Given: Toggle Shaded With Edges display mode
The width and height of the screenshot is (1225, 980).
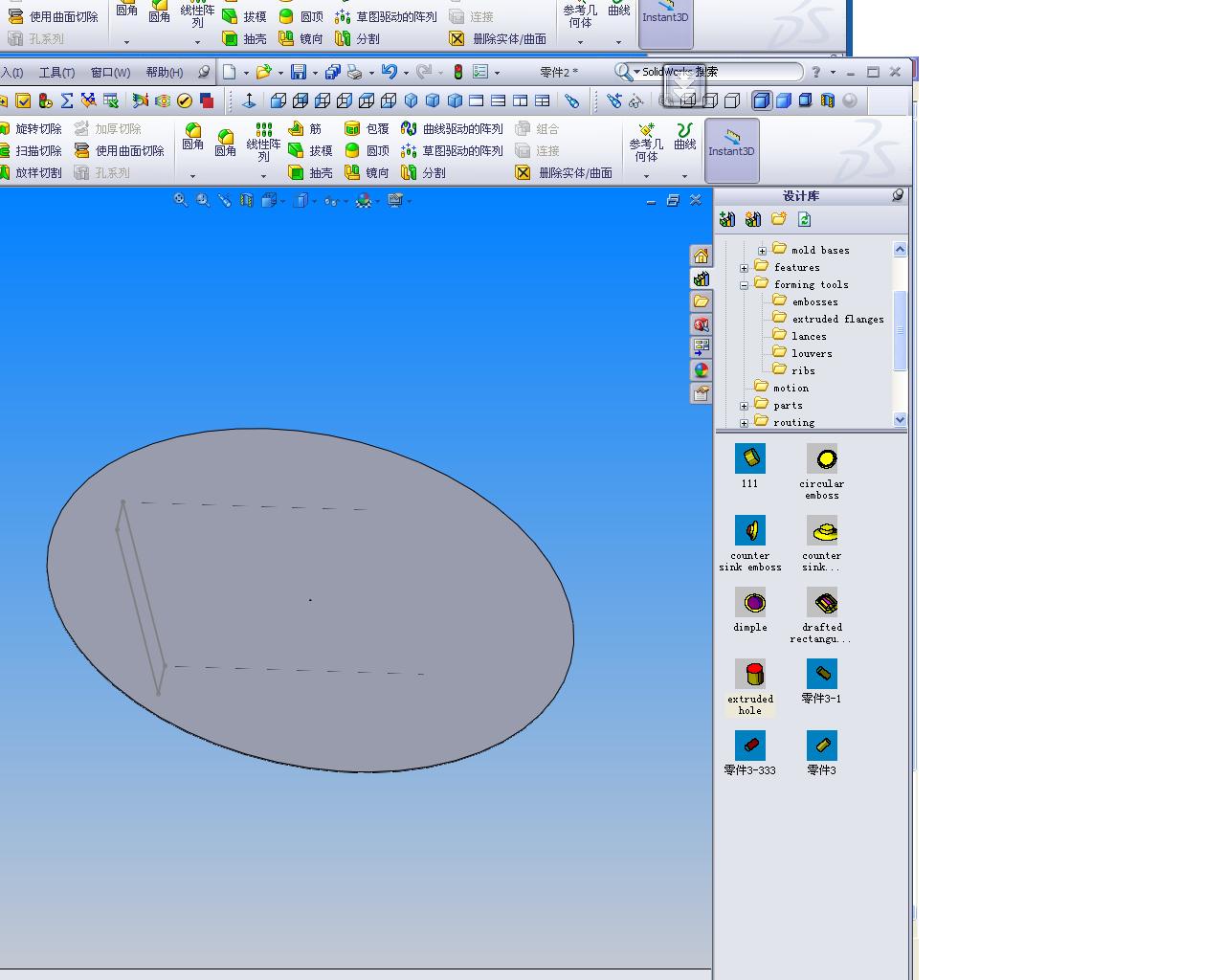Looking at the screenshot, I should tap(762, 100).
